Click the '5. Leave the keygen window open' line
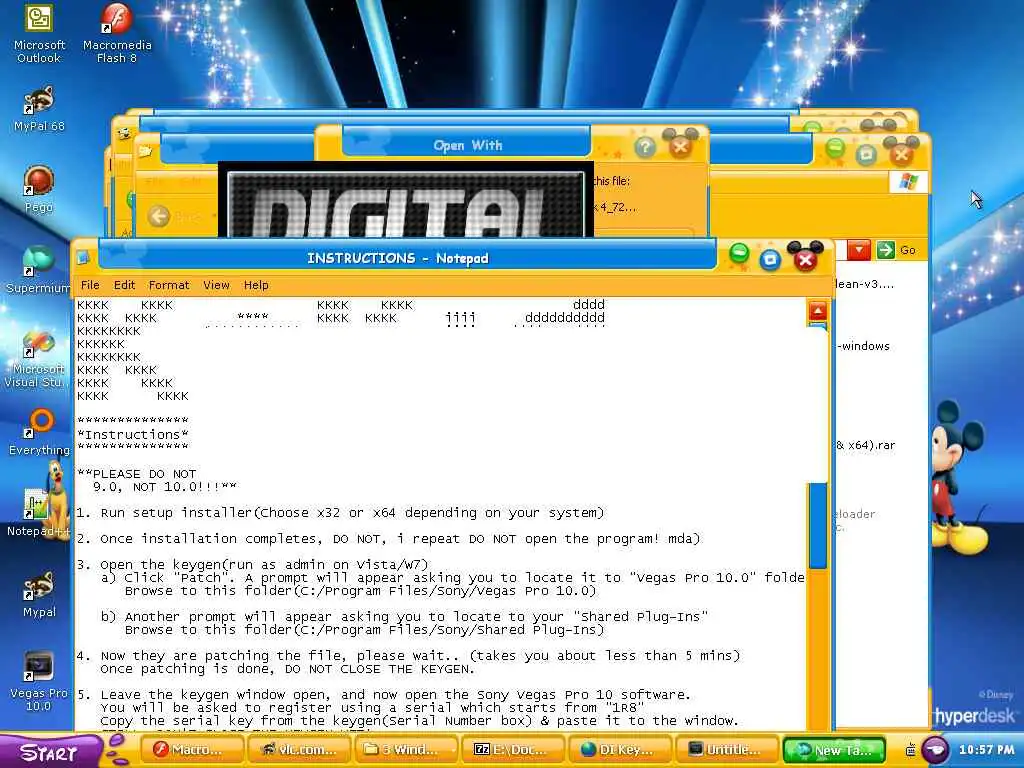Image resolution: width=1024 pixels, height=768 pixels. [x=383, y=694]
